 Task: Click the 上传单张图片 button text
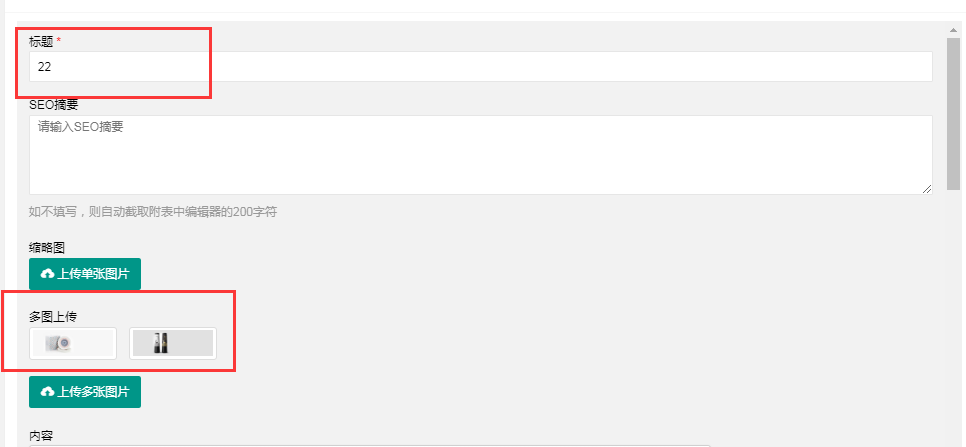[93, 274]
